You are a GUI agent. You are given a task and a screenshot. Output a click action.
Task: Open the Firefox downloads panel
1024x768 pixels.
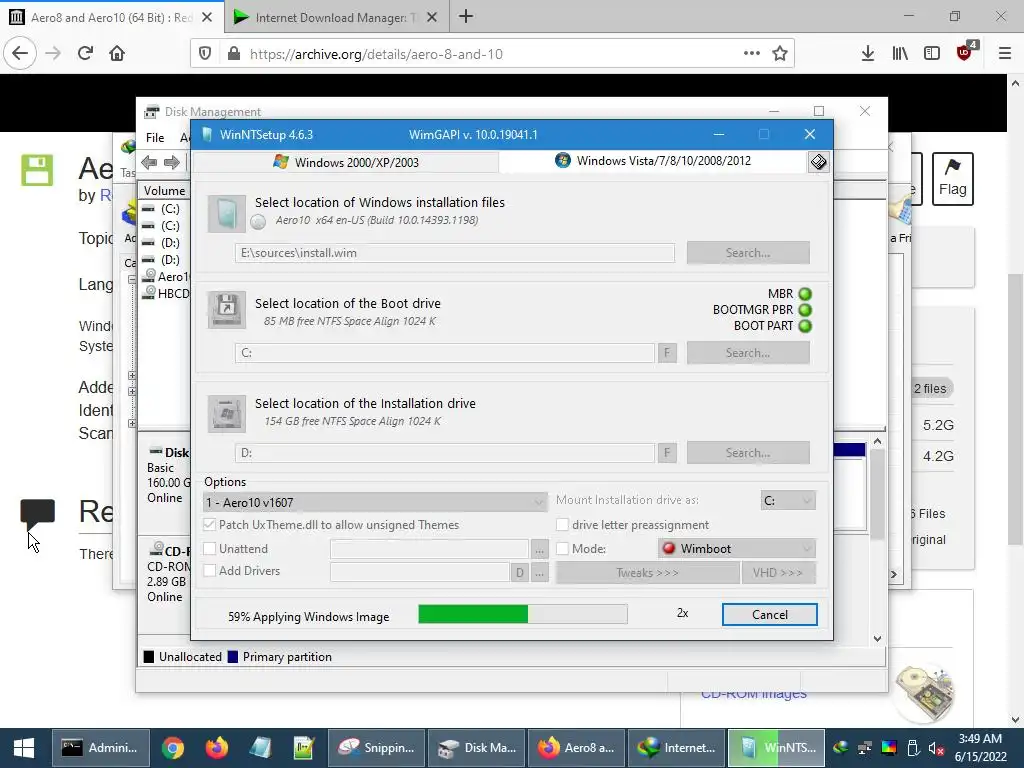tap(868, 54)
